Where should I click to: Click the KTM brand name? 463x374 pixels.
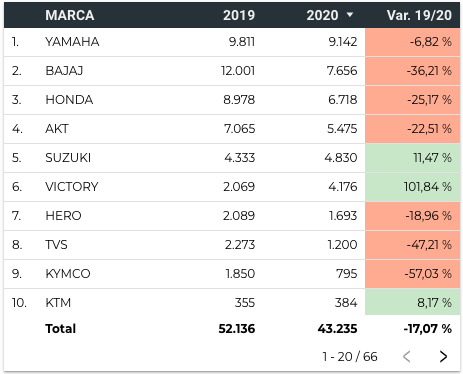pos(58,303)
